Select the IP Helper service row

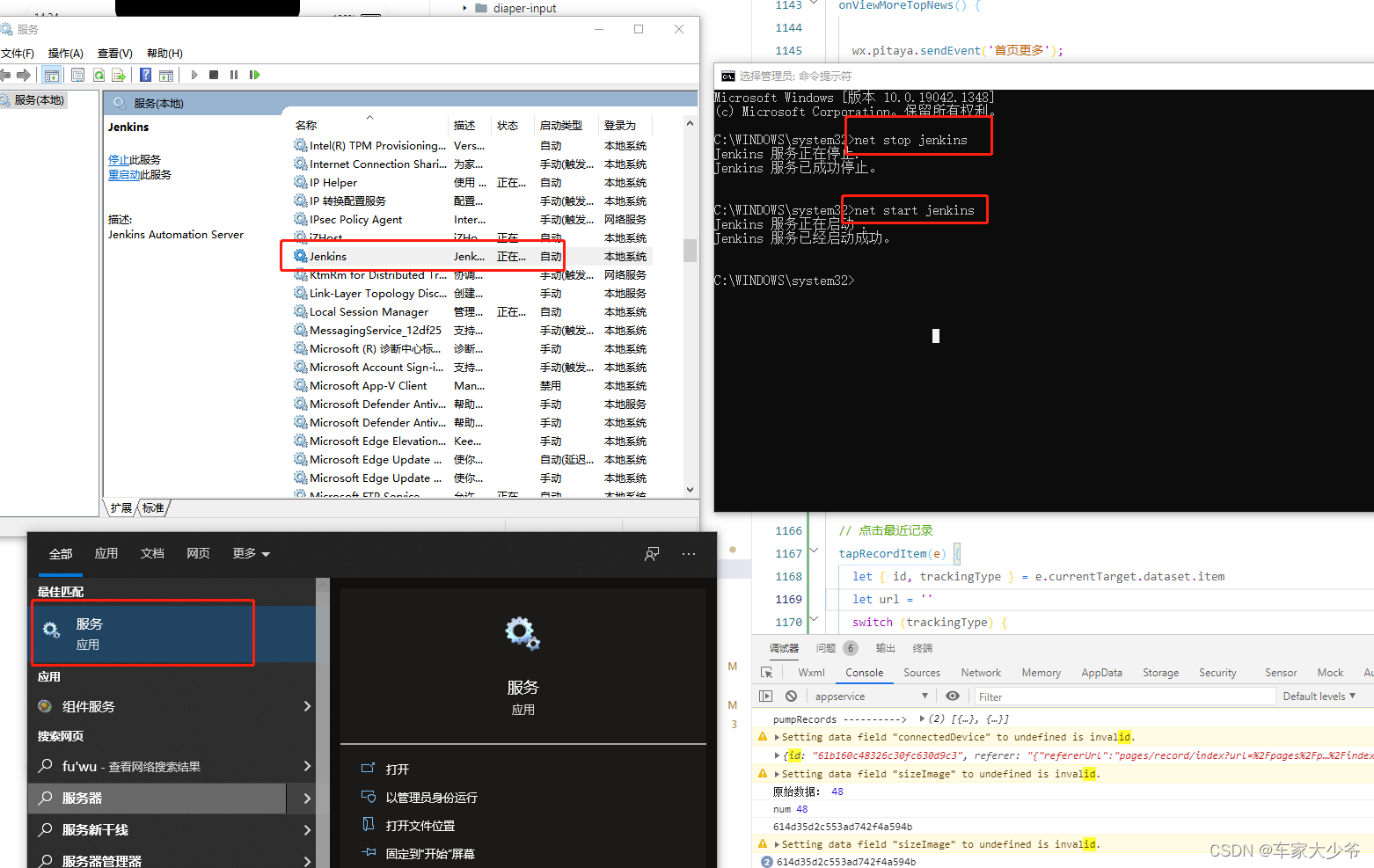(473, 183)
